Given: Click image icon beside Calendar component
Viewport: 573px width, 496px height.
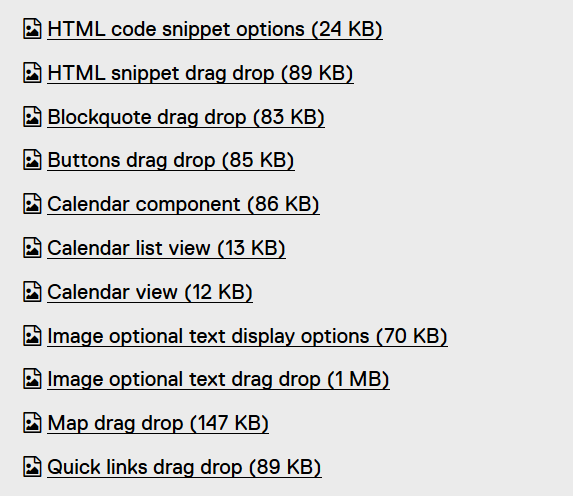Looking at the screenshot, I should [x=32, y=204].
